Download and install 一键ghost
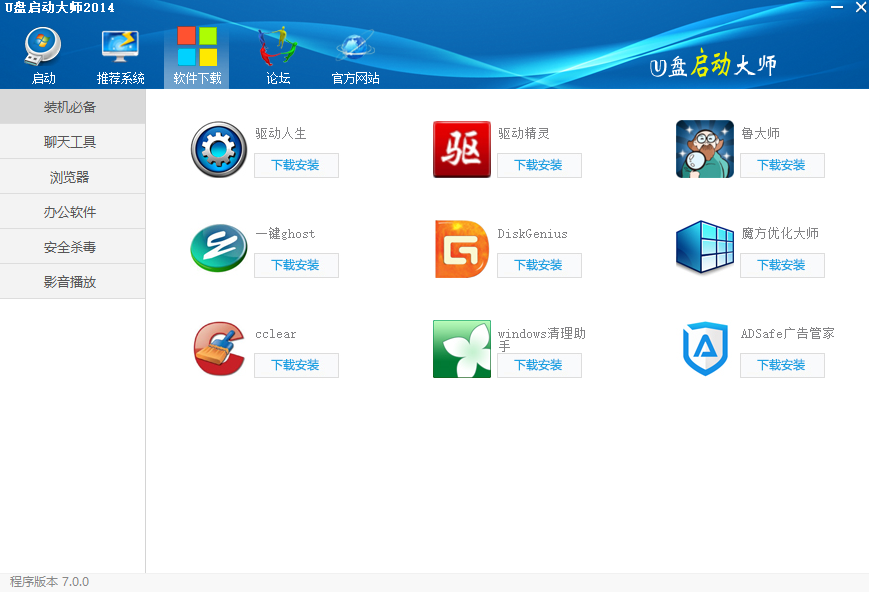Image resolution: width=869 pixels, height=592 pixels. [296, 265]
